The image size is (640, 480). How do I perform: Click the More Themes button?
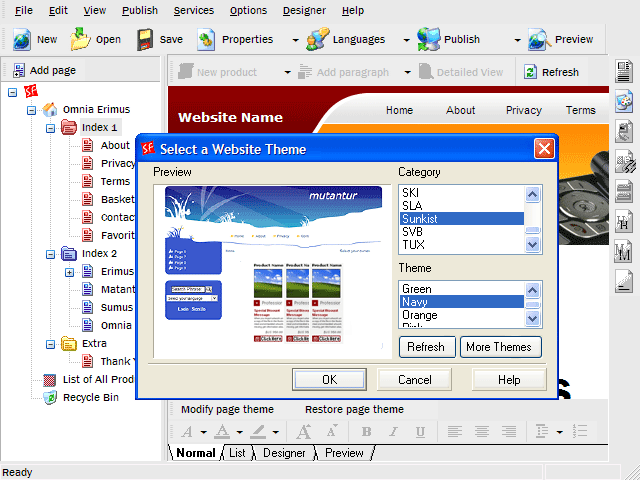pos(501,347)
